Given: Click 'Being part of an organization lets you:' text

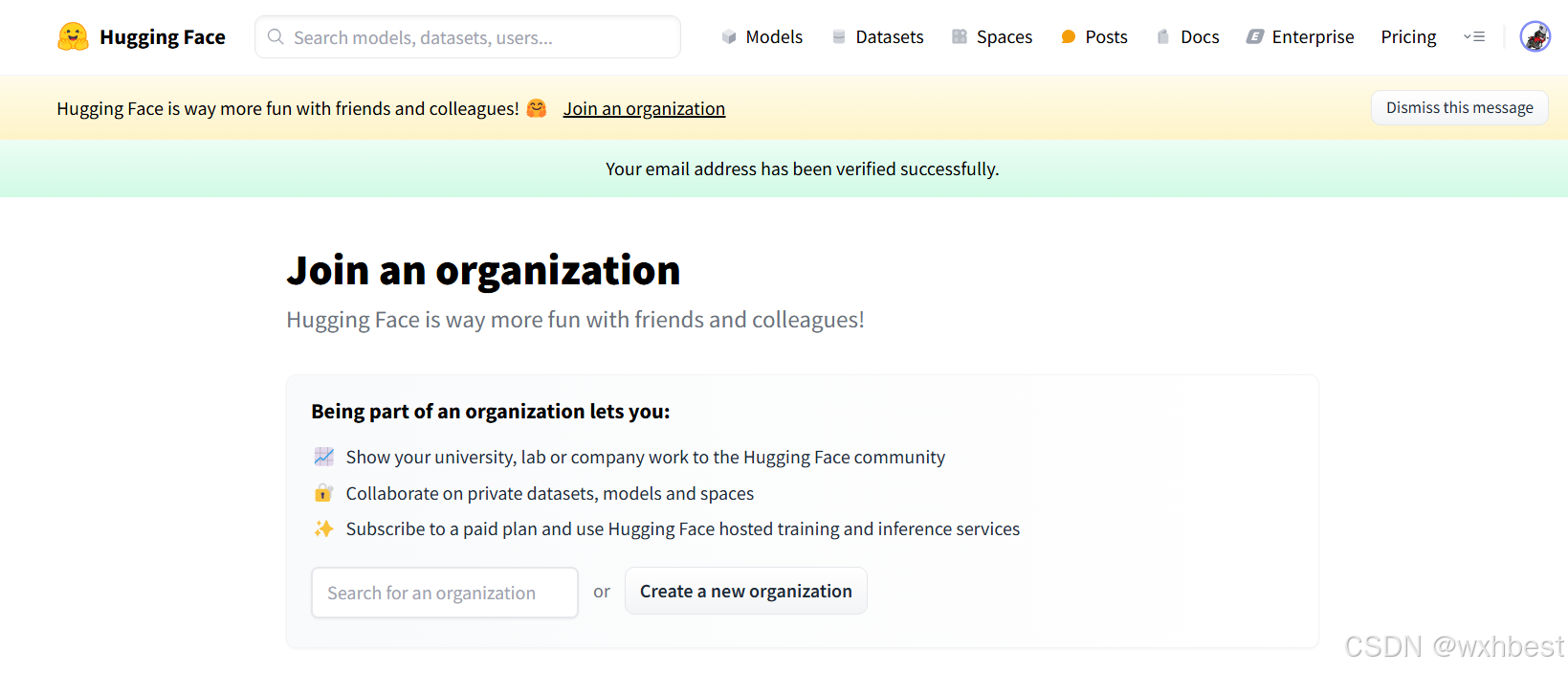Looking at the screenshot, I should [x=491, y=412].
